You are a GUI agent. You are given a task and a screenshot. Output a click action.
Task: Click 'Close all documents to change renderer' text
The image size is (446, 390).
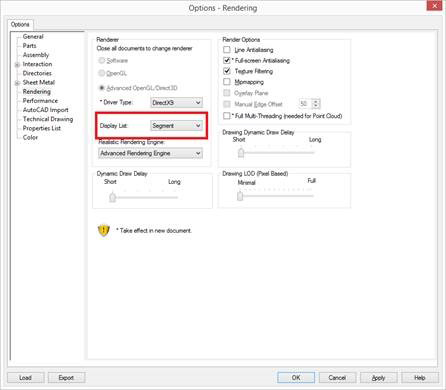pyautogui.click(x=144, y=48)
